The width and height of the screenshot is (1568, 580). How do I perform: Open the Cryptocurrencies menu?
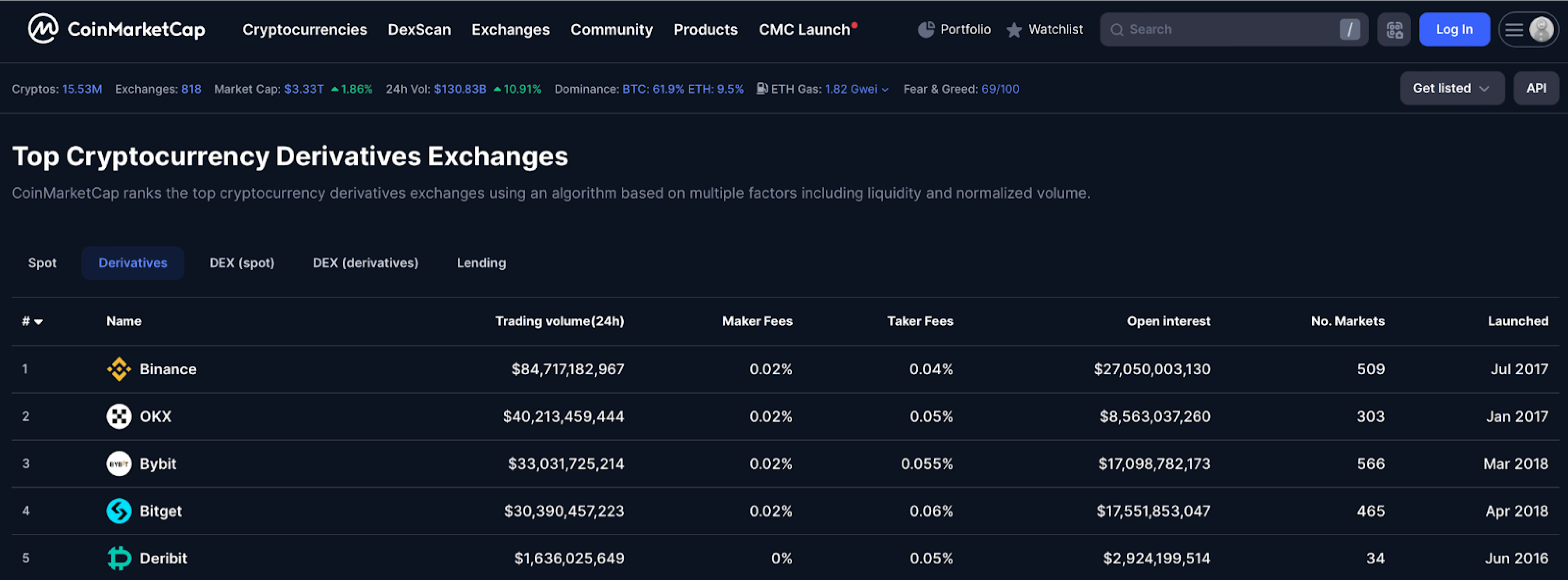tap(304, 29)
